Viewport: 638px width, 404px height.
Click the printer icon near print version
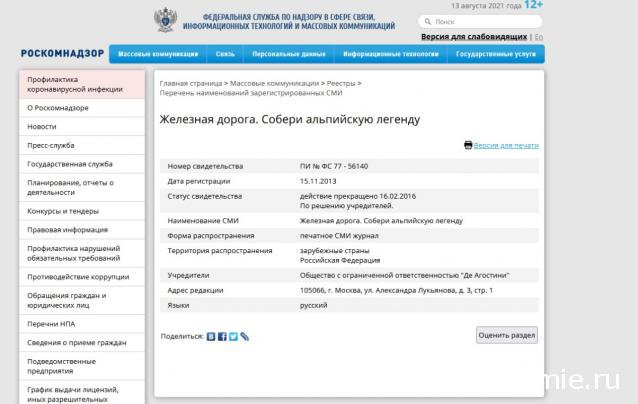tap(468, 145)
